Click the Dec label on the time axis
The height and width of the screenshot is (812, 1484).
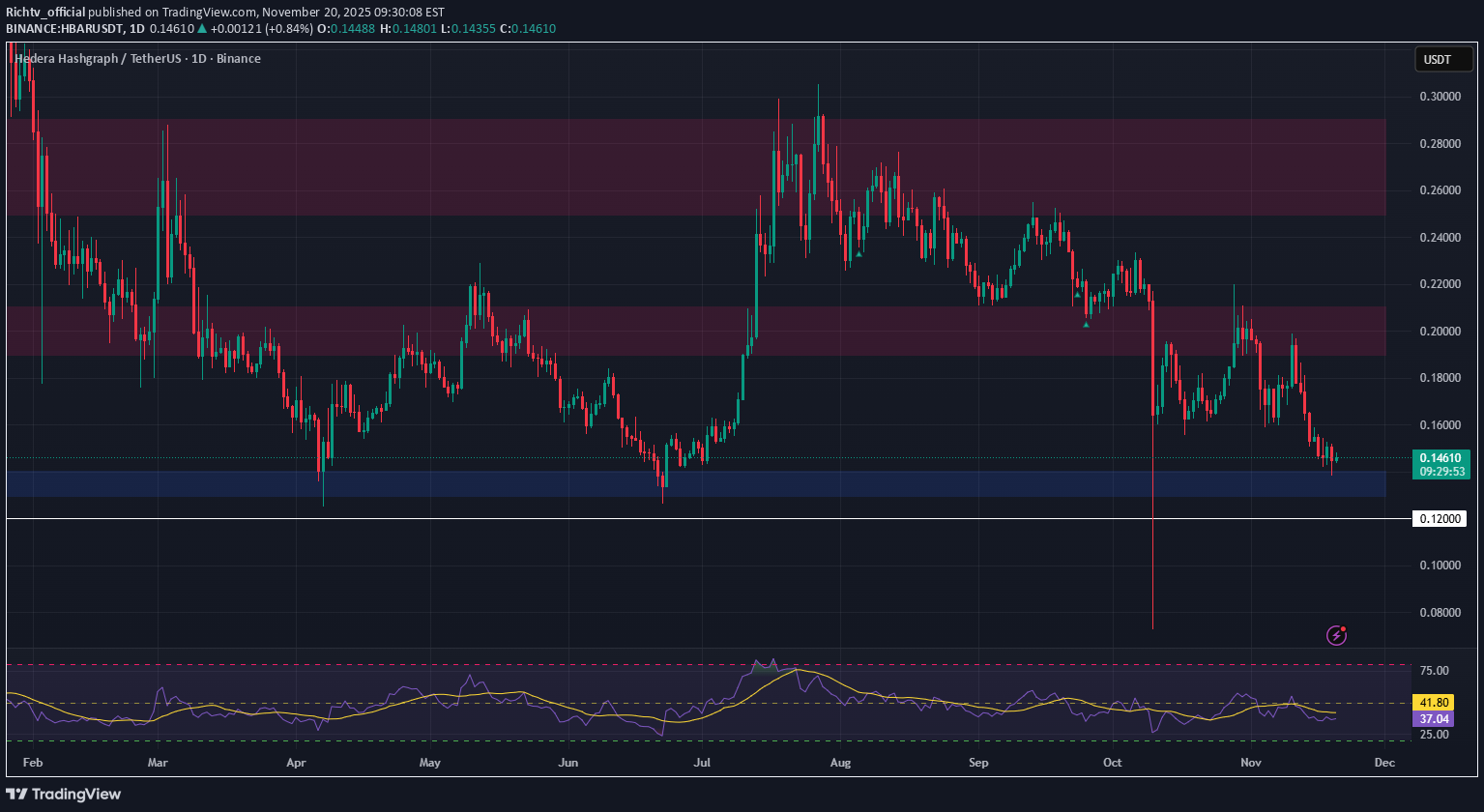click(1383, 763)
